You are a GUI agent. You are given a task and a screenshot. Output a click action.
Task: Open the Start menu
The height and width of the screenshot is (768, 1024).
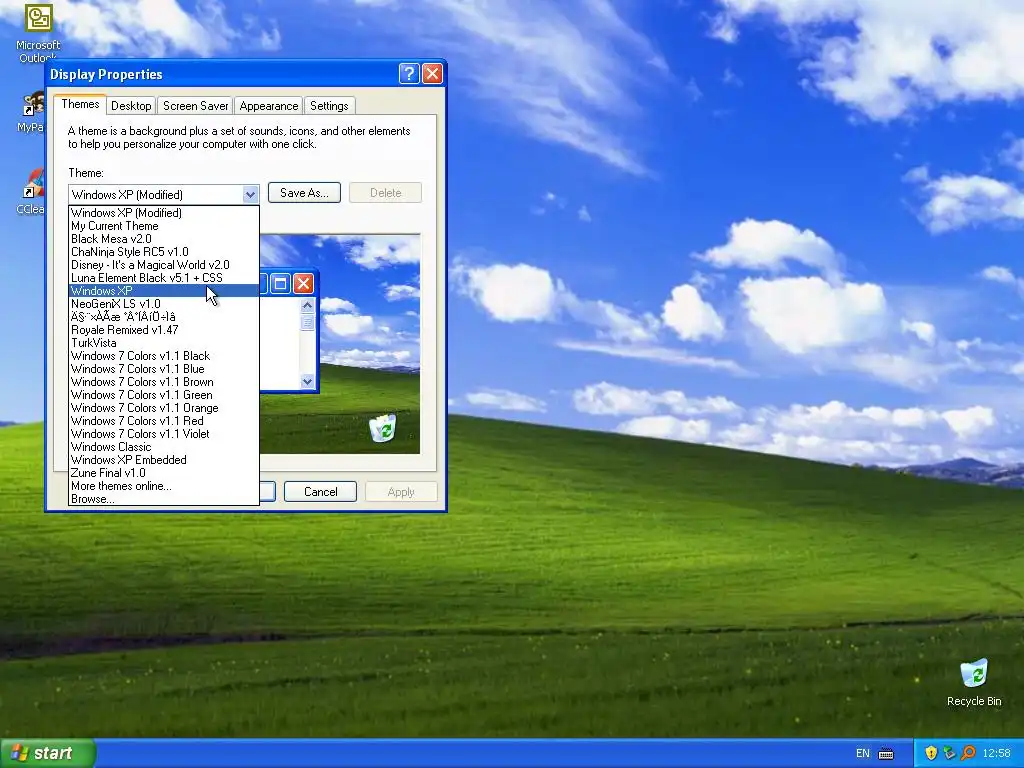[x=48, y=753]
